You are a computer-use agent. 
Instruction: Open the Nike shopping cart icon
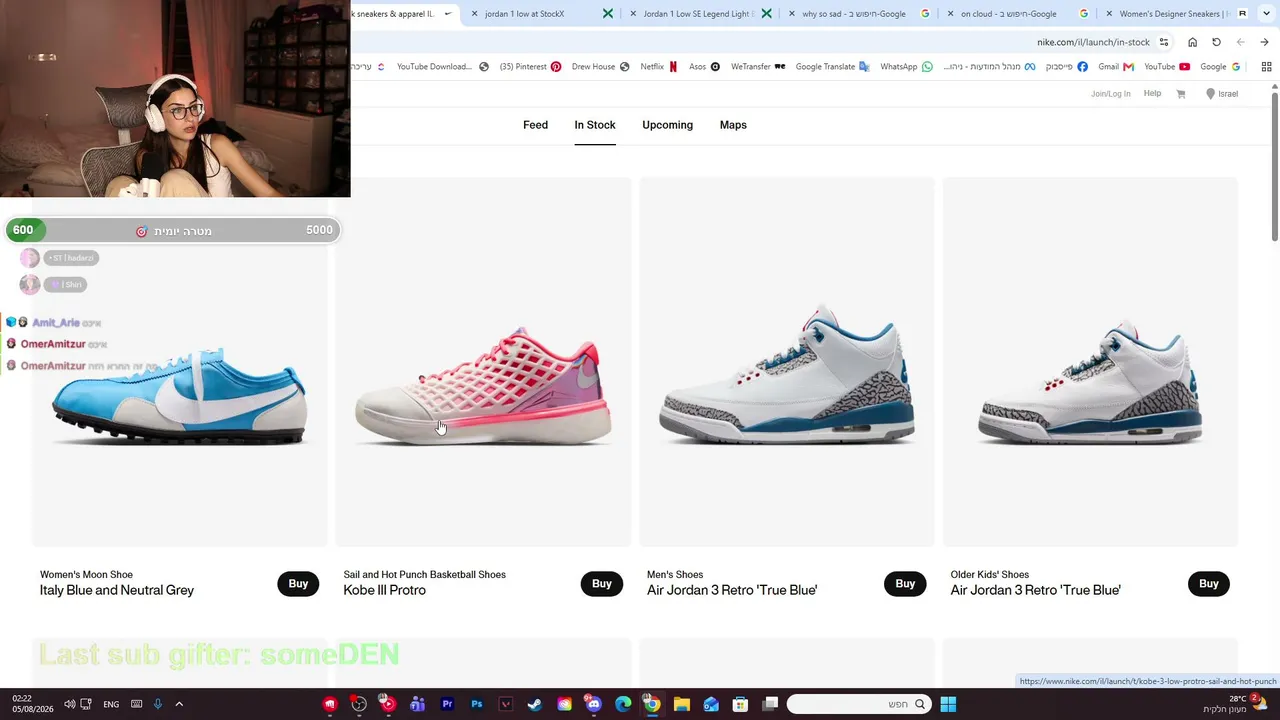click(x=1181, y=94)
